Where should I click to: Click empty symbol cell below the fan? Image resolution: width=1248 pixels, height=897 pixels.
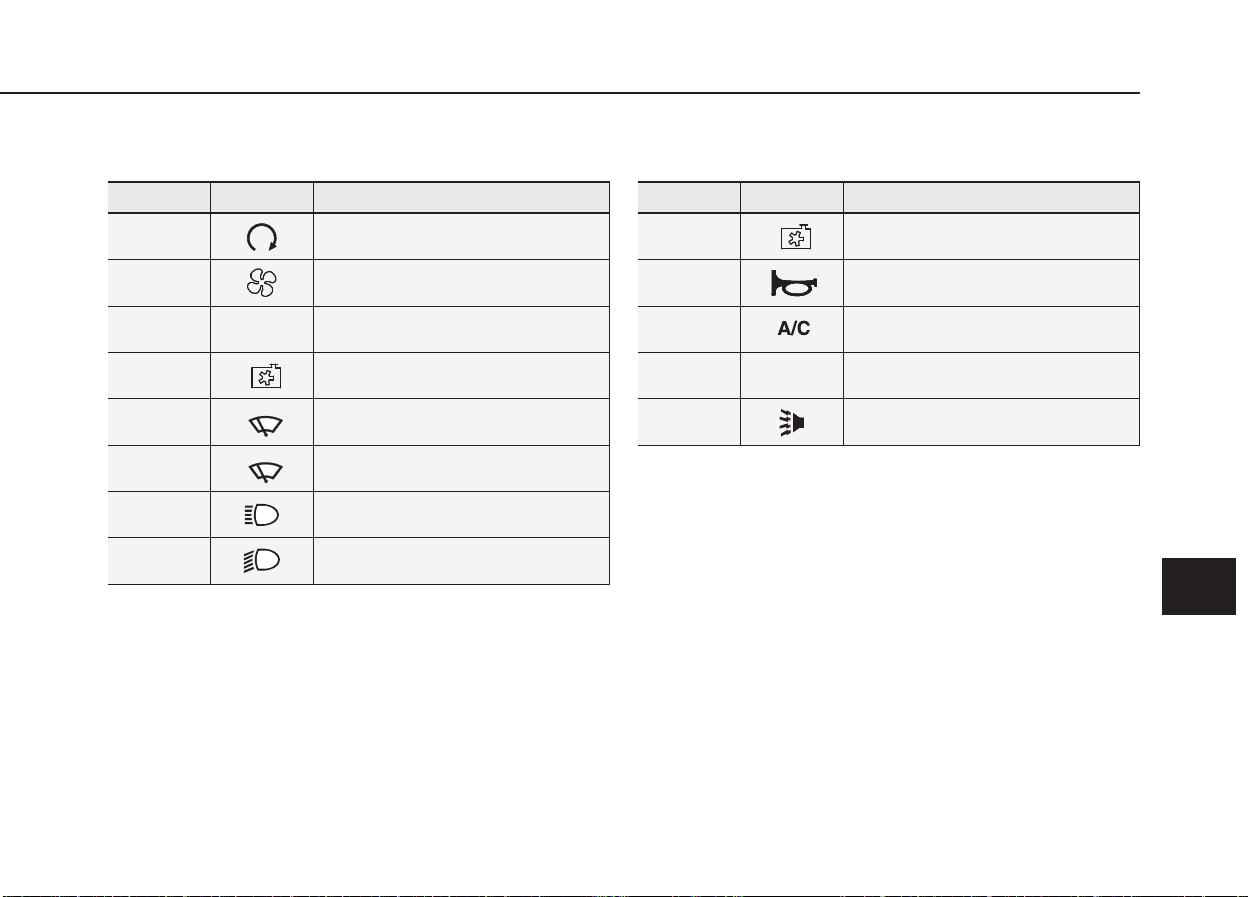tap(262, 329)
